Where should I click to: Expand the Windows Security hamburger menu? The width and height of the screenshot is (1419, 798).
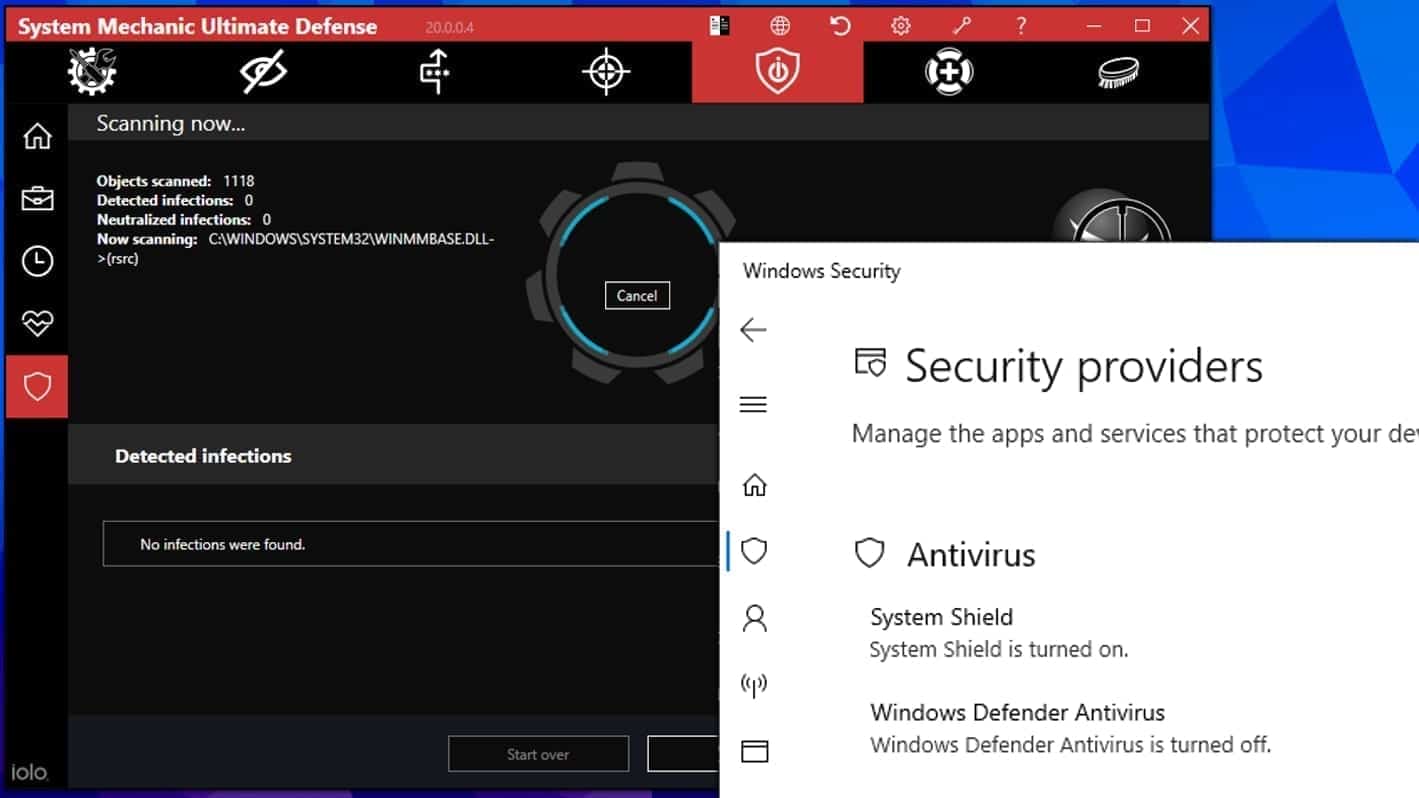(x=753, y=404)
